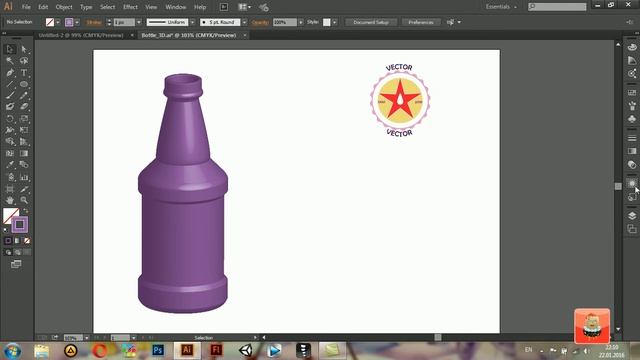
Task: Activate the Hand tool
Action: click(x=10, y=200)
